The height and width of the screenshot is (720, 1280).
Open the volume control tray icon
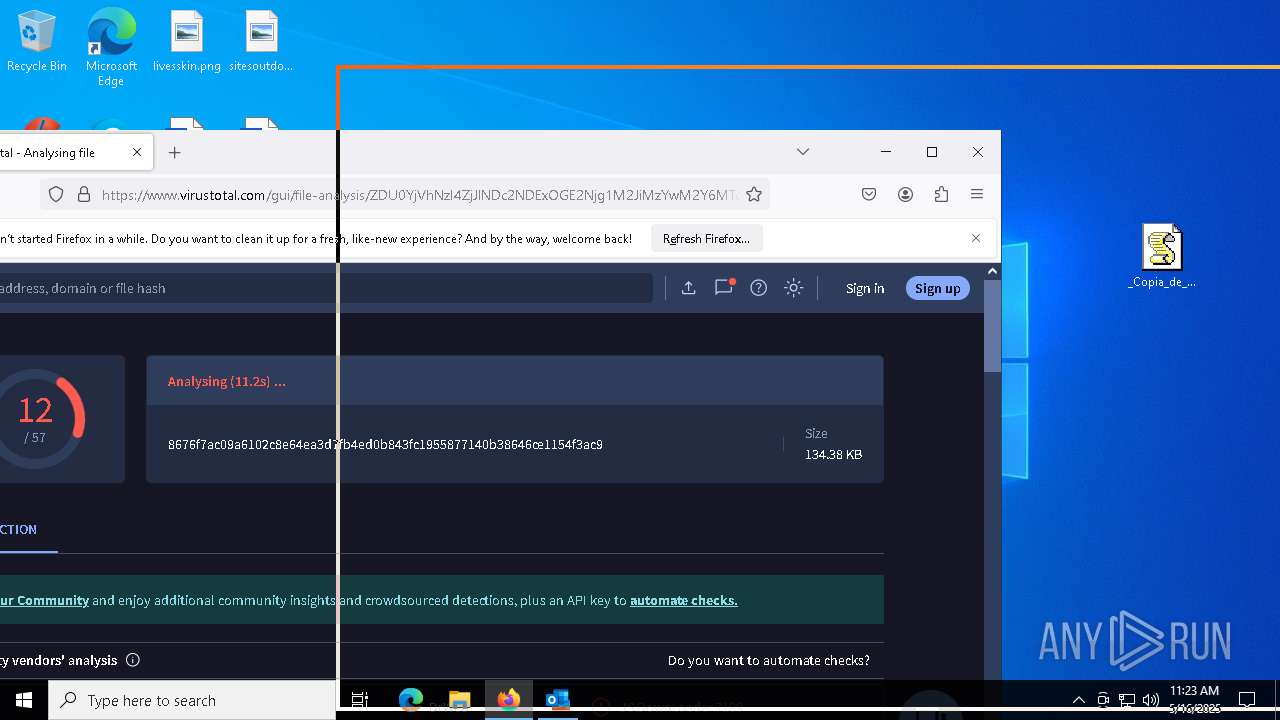point(1151,700)
